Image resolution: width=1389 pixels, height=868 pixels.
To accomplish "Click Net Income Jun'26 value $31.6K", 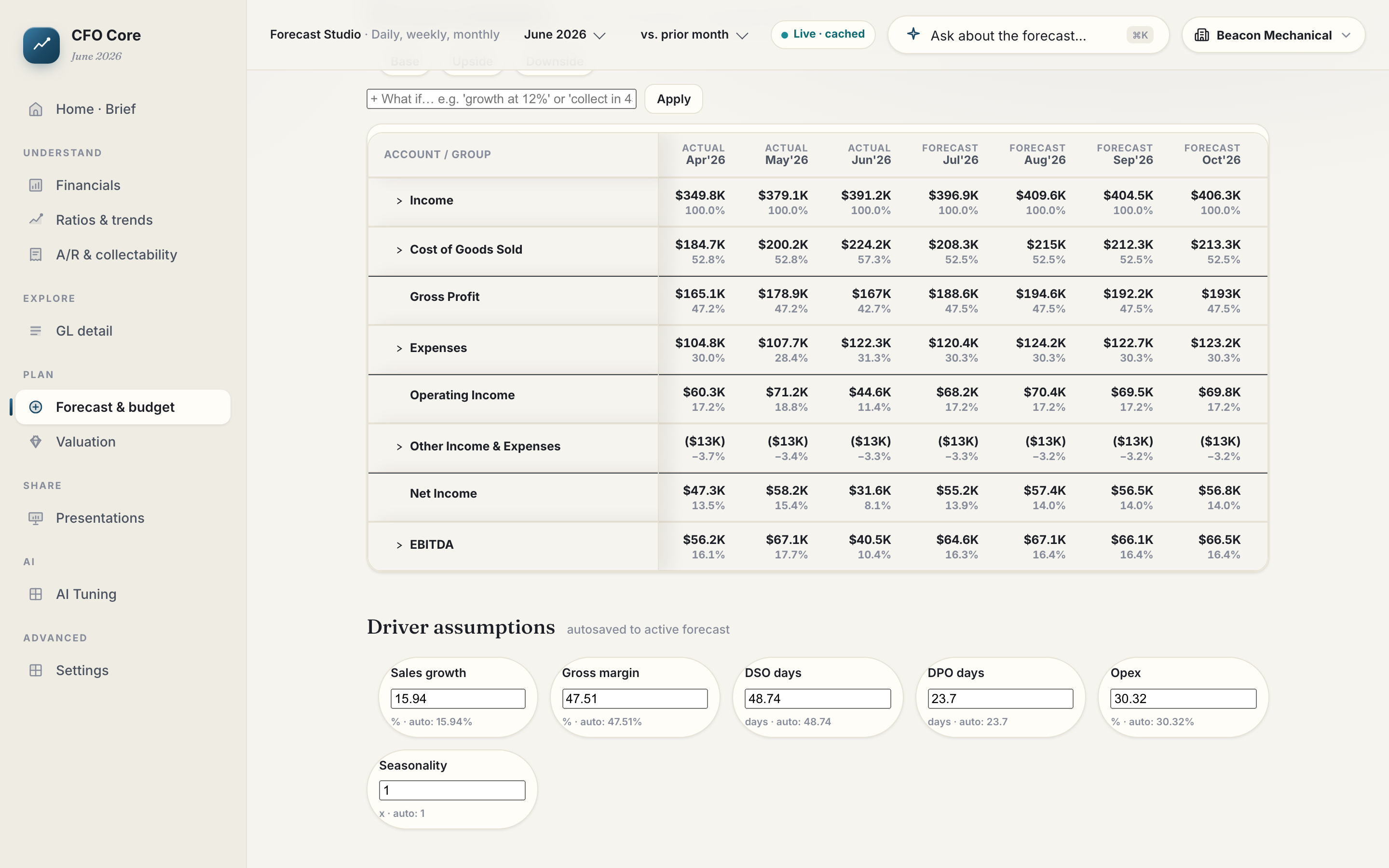I will click(x=870, y=490).
